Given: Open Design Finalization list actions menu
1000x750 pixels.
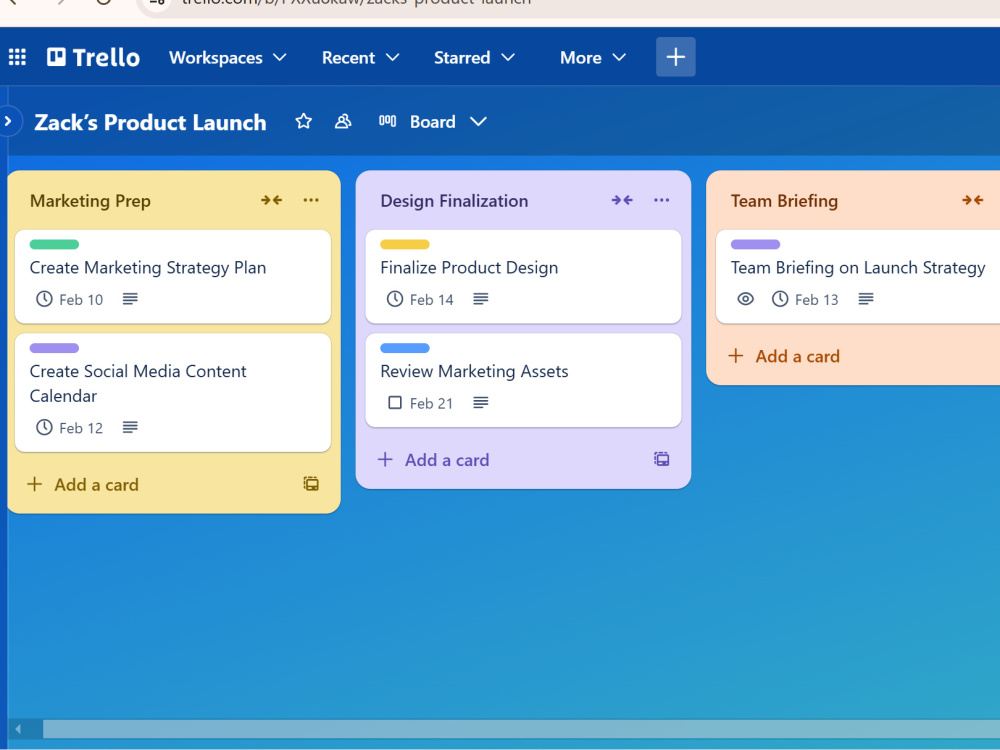Looking at the screenshot, I should click(x=662, y=200).
